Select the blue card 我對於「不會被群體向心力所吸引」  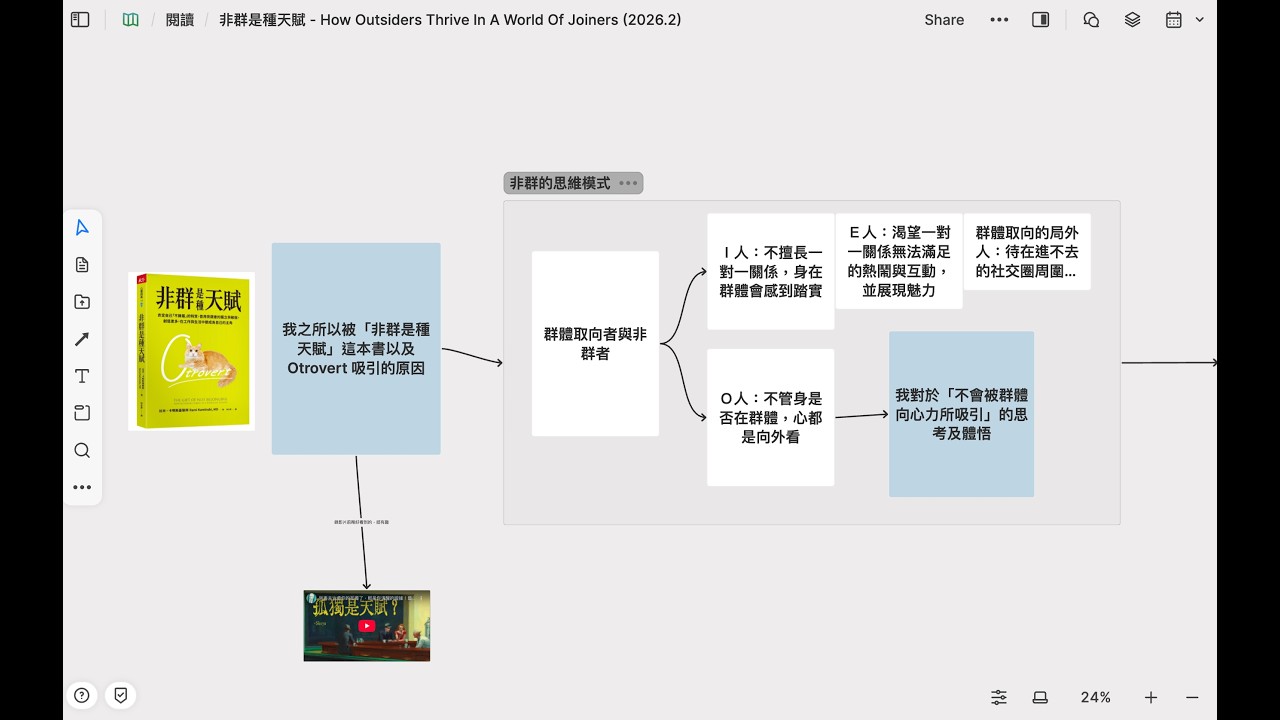(961, 414)
